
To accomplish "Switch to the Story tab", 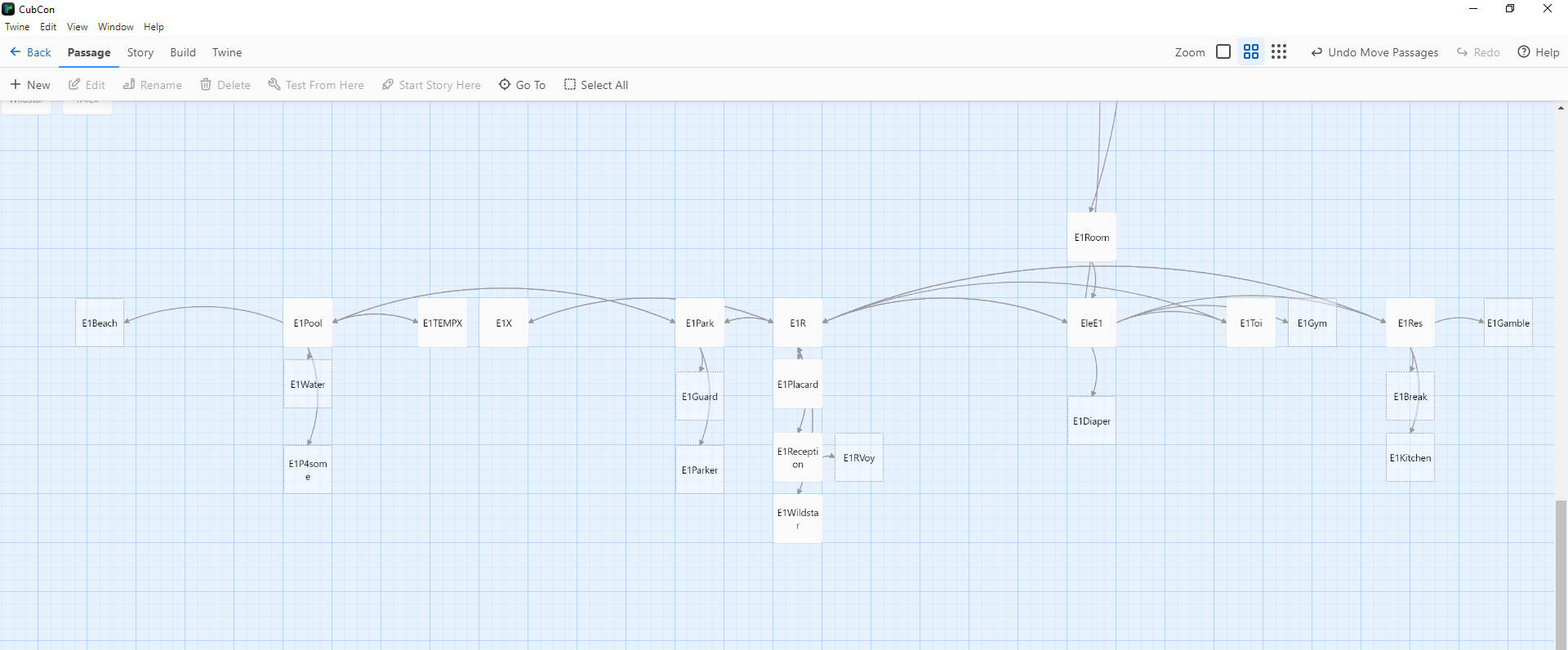I will [140, 52].
